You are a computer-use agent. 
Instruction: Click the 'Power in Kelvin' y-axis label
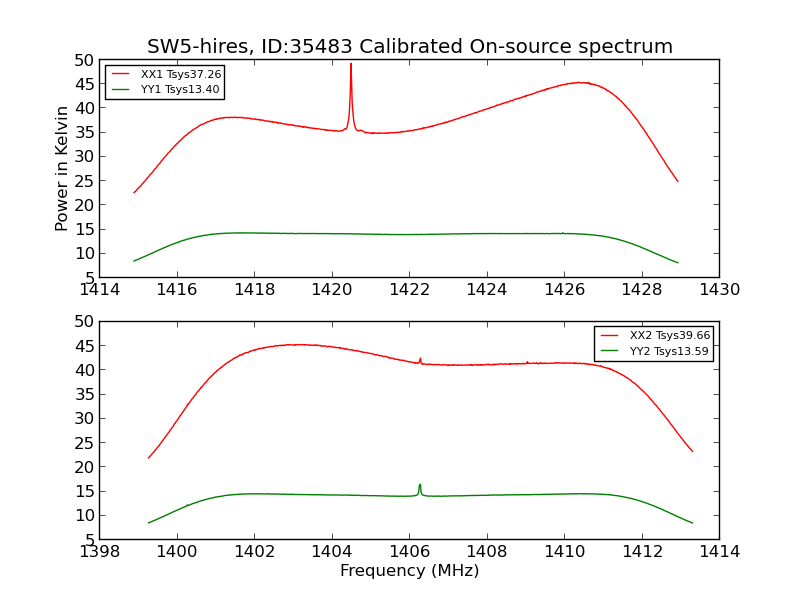tap(61, 168)
